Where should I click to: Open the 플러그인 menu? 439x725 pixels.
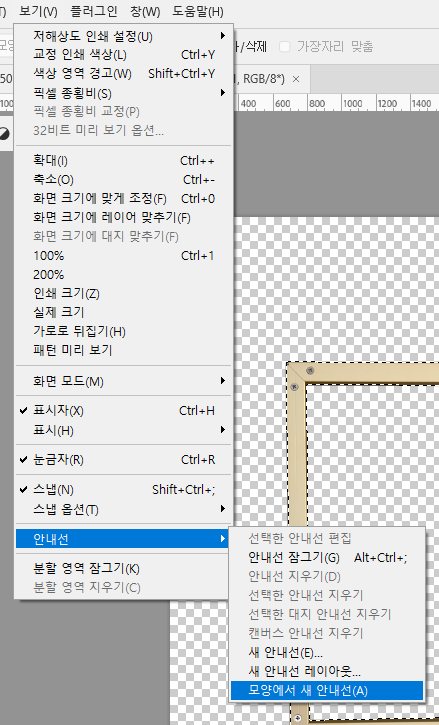[x=93, y=11]
